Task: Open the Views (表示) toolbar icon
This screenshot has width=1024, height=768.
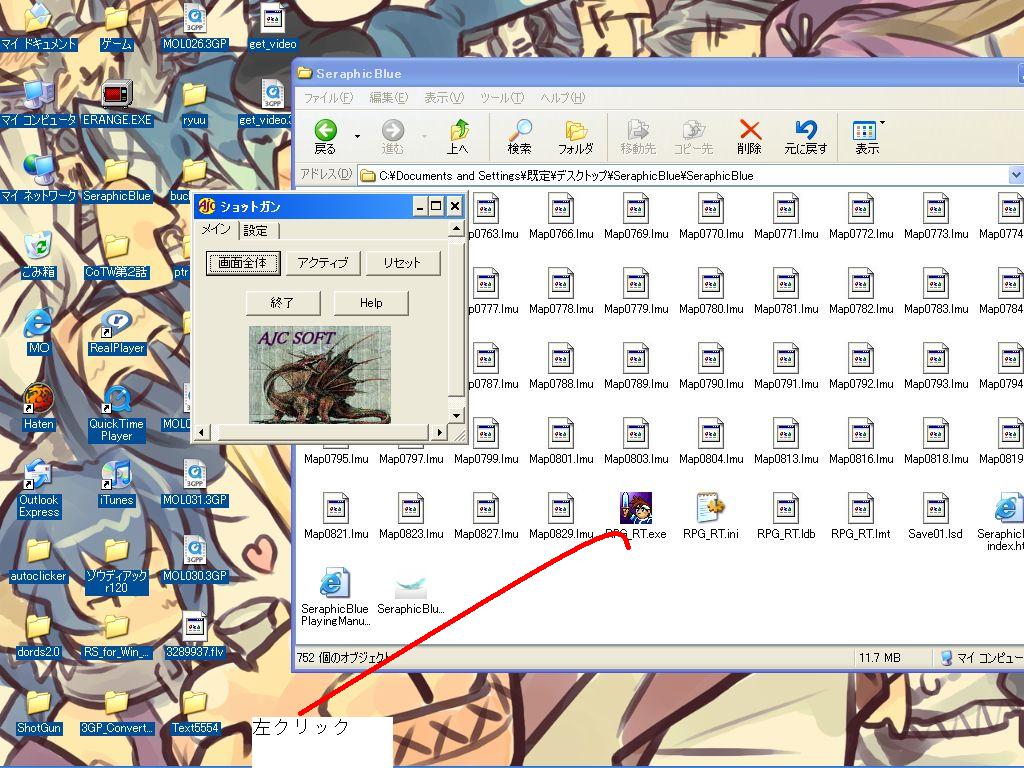Action: (x=865, y=130)
